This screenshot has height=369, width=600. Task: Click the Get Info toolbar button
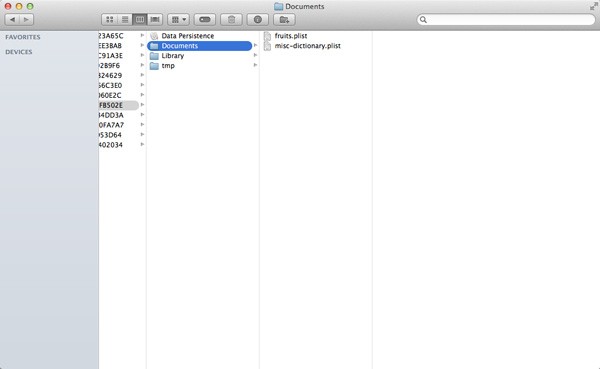(x=258, y=20)
